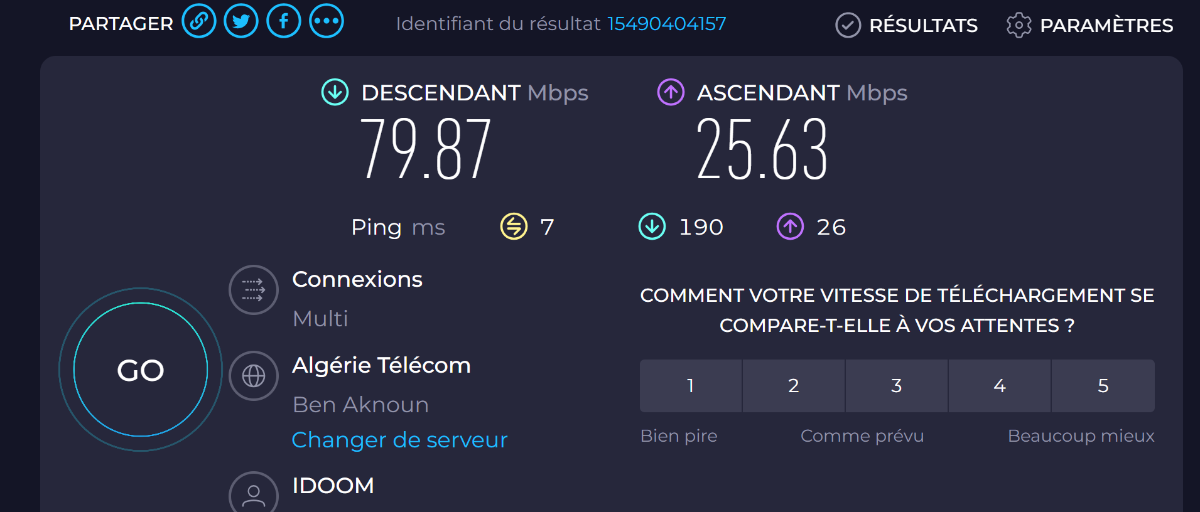Screen dimensions: 1200x512
Task: Click the Résultats checkmark icon
Action: (x=848, y=25)
